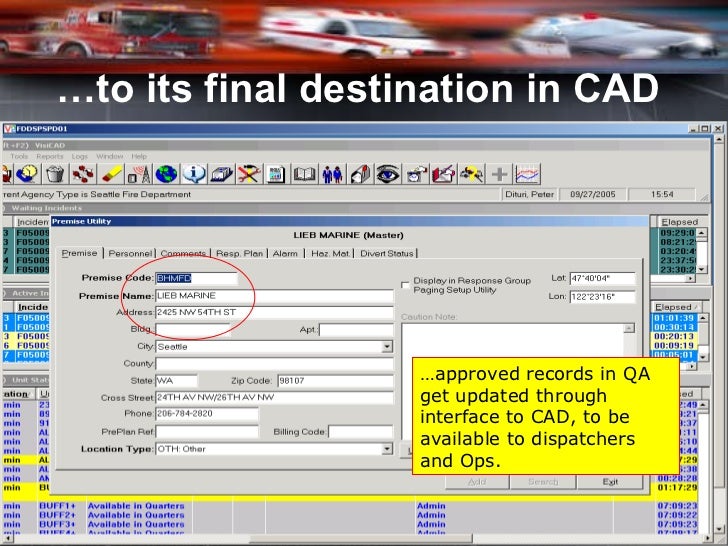Switch to the Haz. Mat. tab
Viewport: 728px width, 546px height.
pyautogui.click(x=330, y=254)
